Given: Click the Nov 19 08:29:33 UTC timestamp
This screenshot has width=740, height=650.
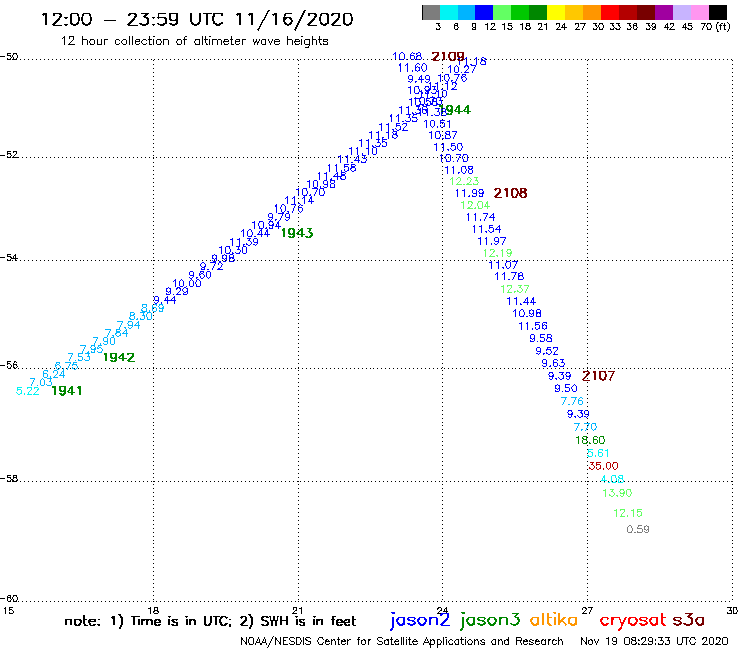Looking at the screenshot, I should pyautogui.click(x=654, y=641).
